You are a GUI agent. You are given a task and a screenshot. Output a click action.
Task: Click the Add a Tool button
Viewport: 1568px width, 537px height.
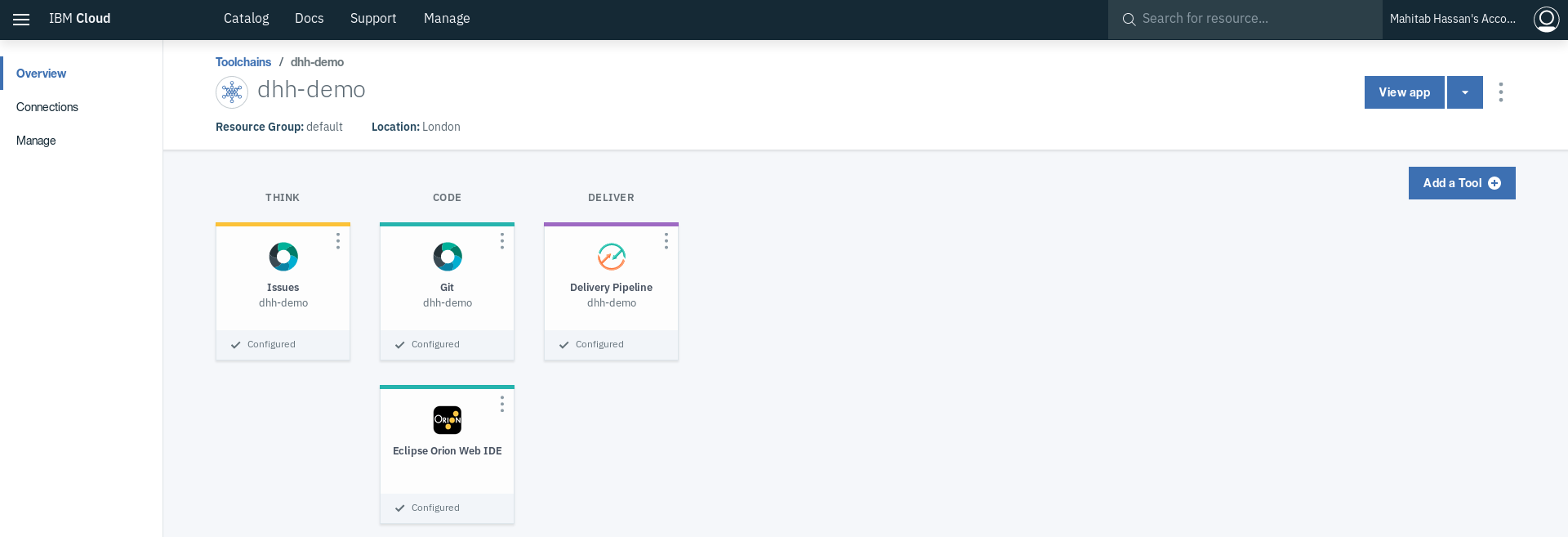tap(1462, 183)
